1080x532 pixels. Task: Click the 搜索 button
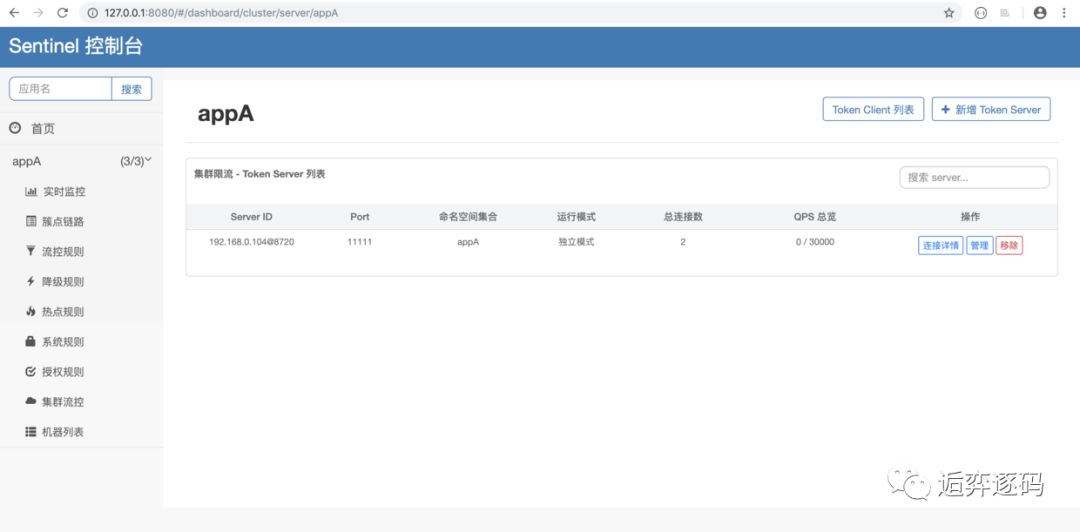[x=132, y=88]
